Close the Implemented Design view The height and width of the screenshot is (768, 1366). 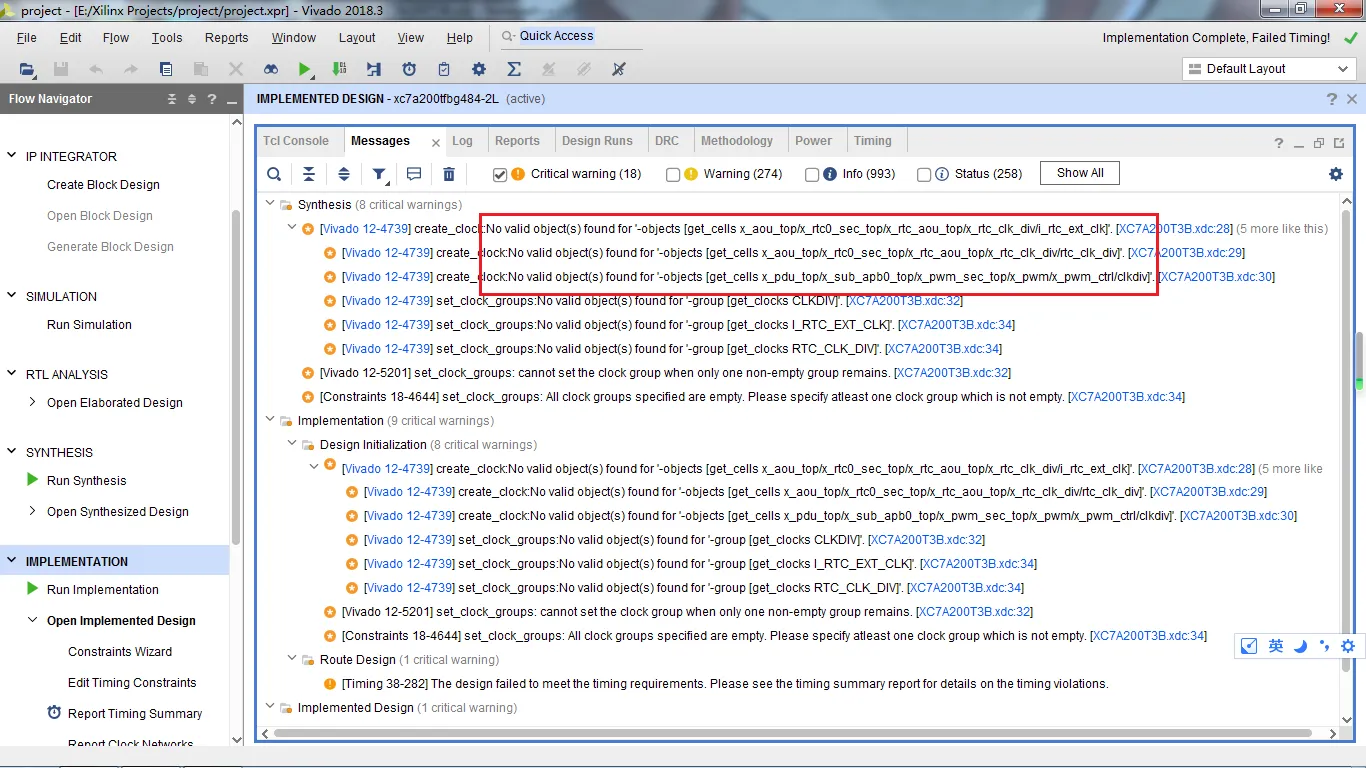pos(1352,99)
